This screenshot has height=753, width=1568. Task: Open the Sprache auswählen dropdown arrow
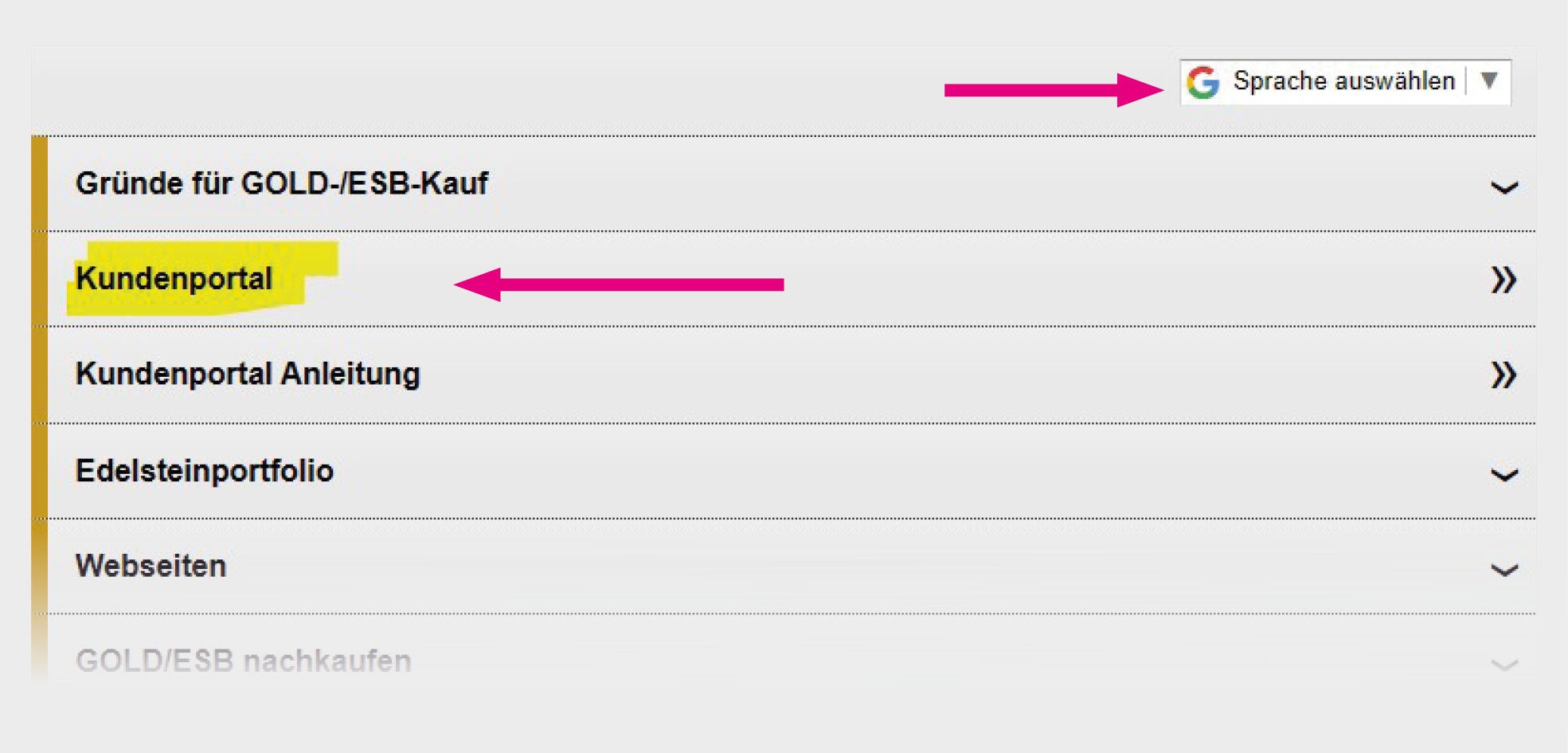(x=1489, y=80)
